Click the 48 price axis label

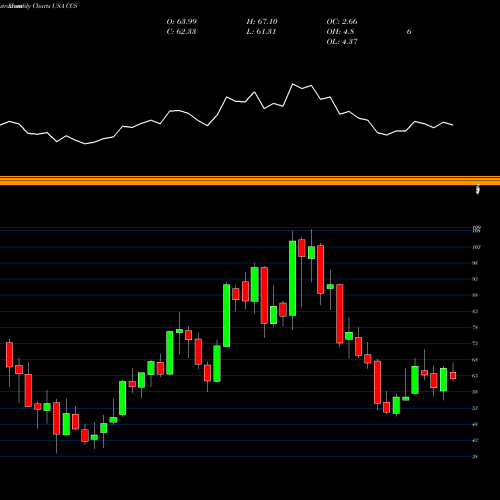coord(475,424)
